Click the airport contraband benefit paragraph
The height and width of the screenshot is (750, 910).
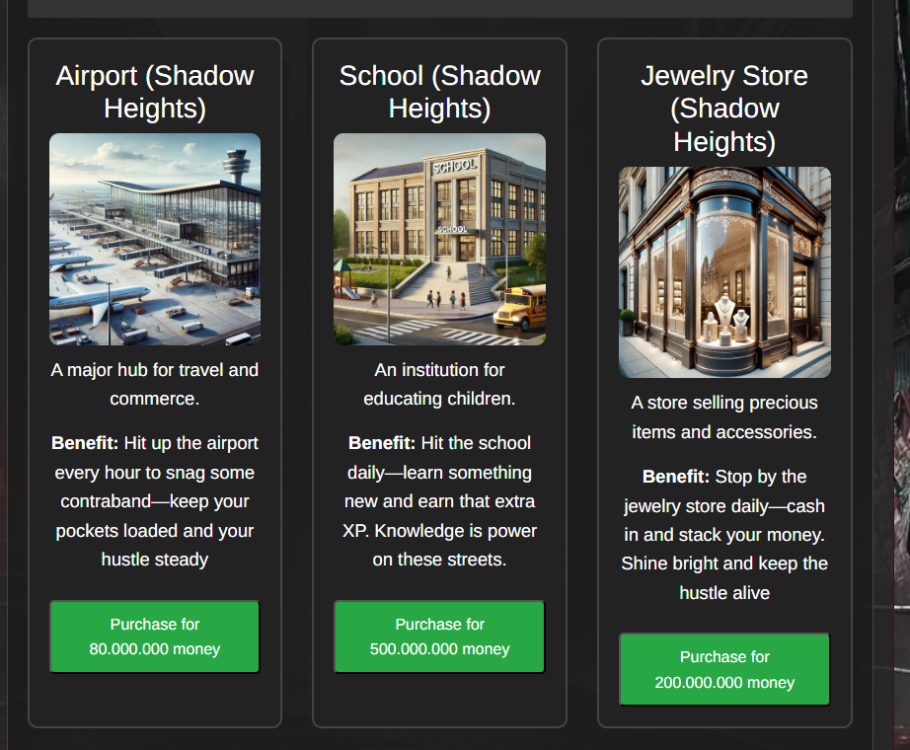155,501
